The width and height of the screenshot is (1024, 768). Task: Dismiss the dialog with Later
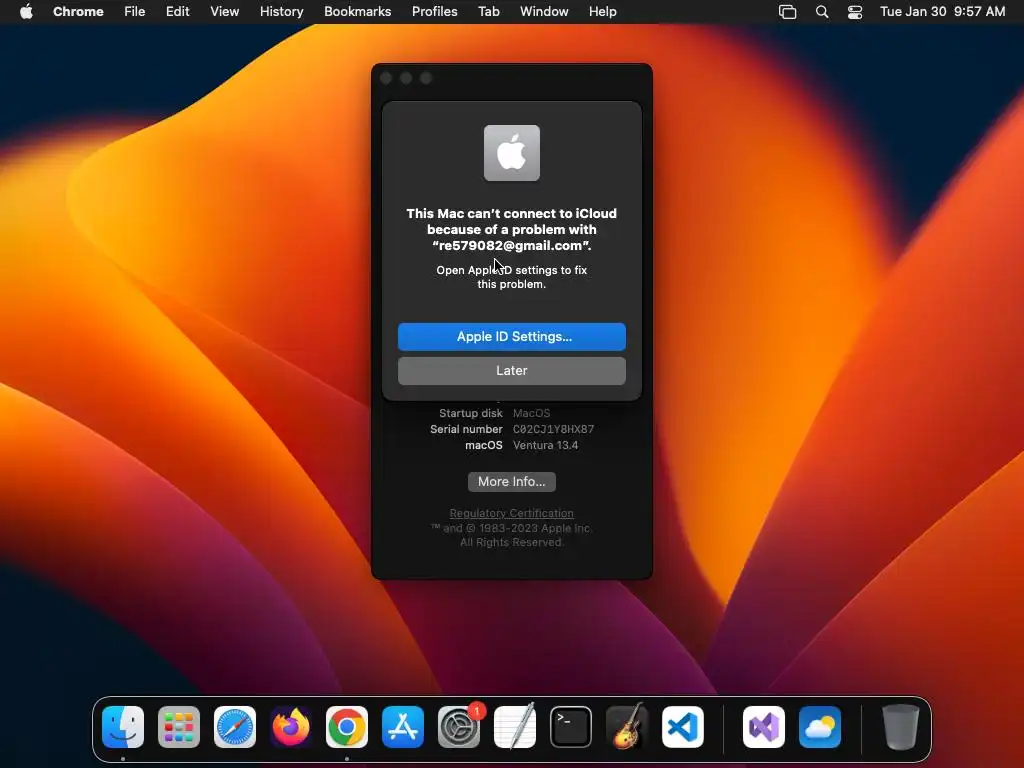coord(512,371)
